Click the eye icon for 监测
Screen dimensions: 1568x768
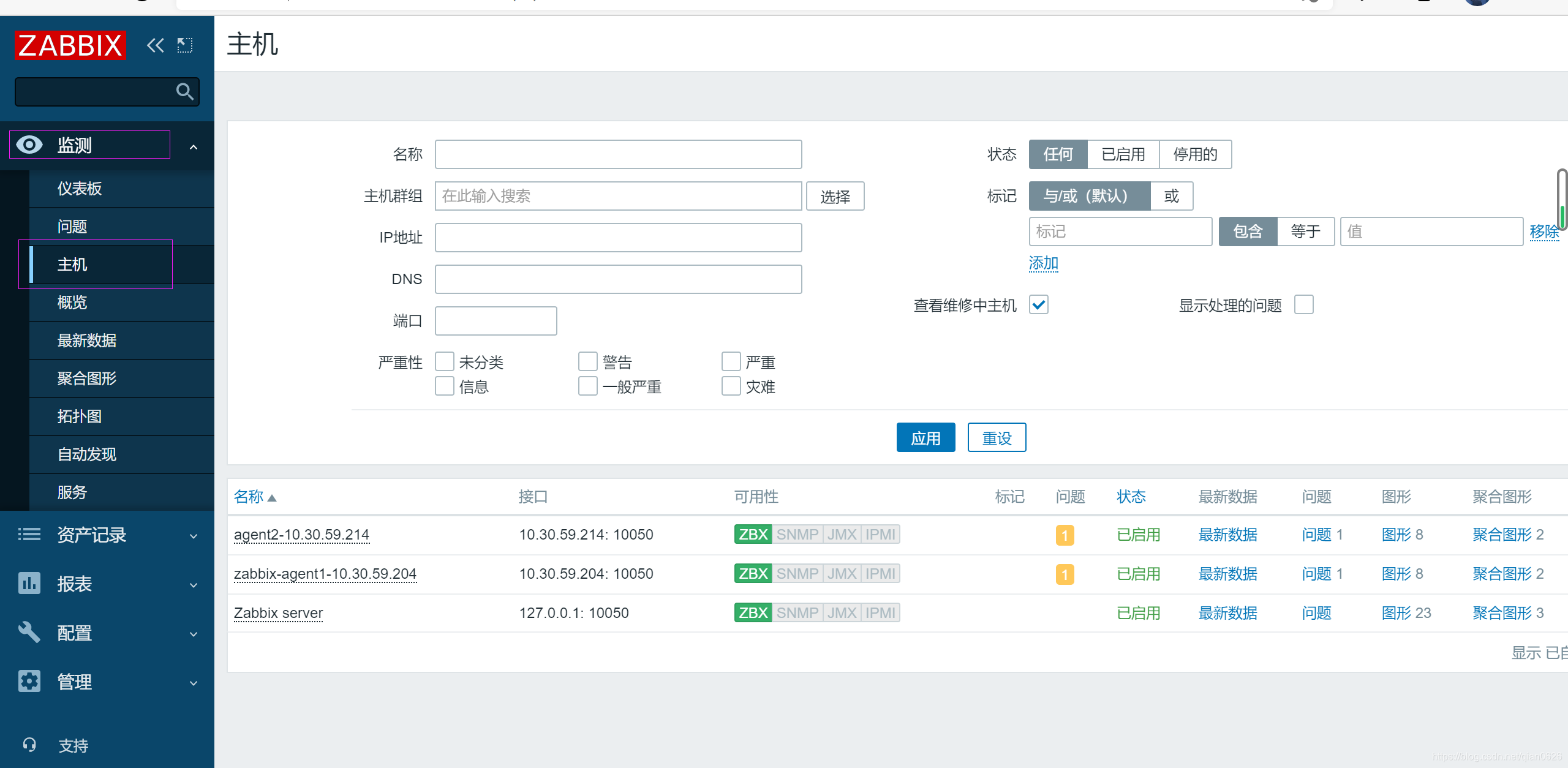pyautogui.click(x=29, y=145)
